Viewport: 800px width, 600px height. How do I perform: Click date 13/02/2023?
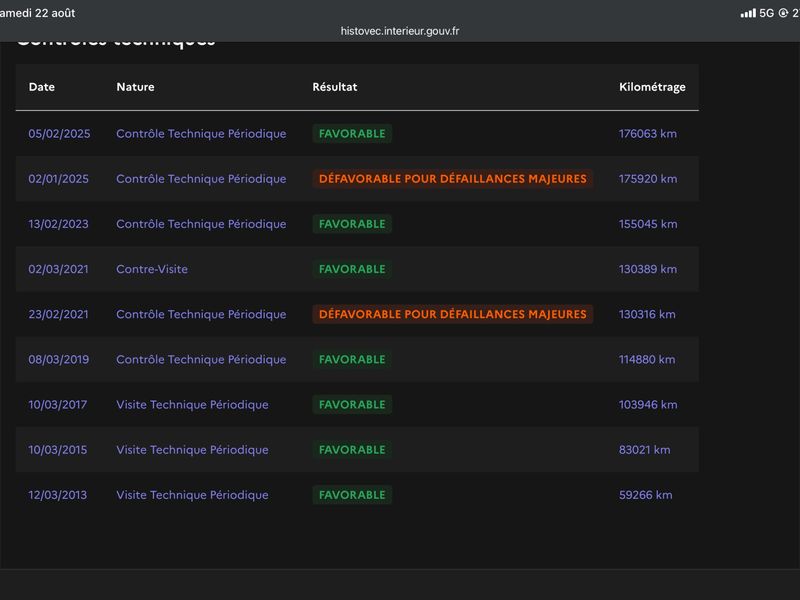click(x=59, y=224)
